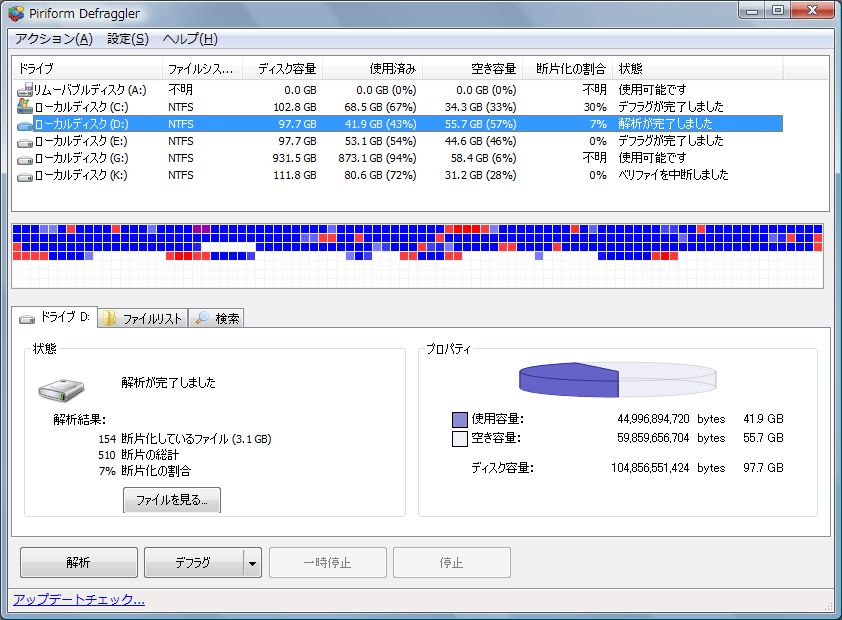842x620 pixels.
Task: Click the ベリファイを中断しました status text
Action: pyautogui.click(x=673, y=175)
